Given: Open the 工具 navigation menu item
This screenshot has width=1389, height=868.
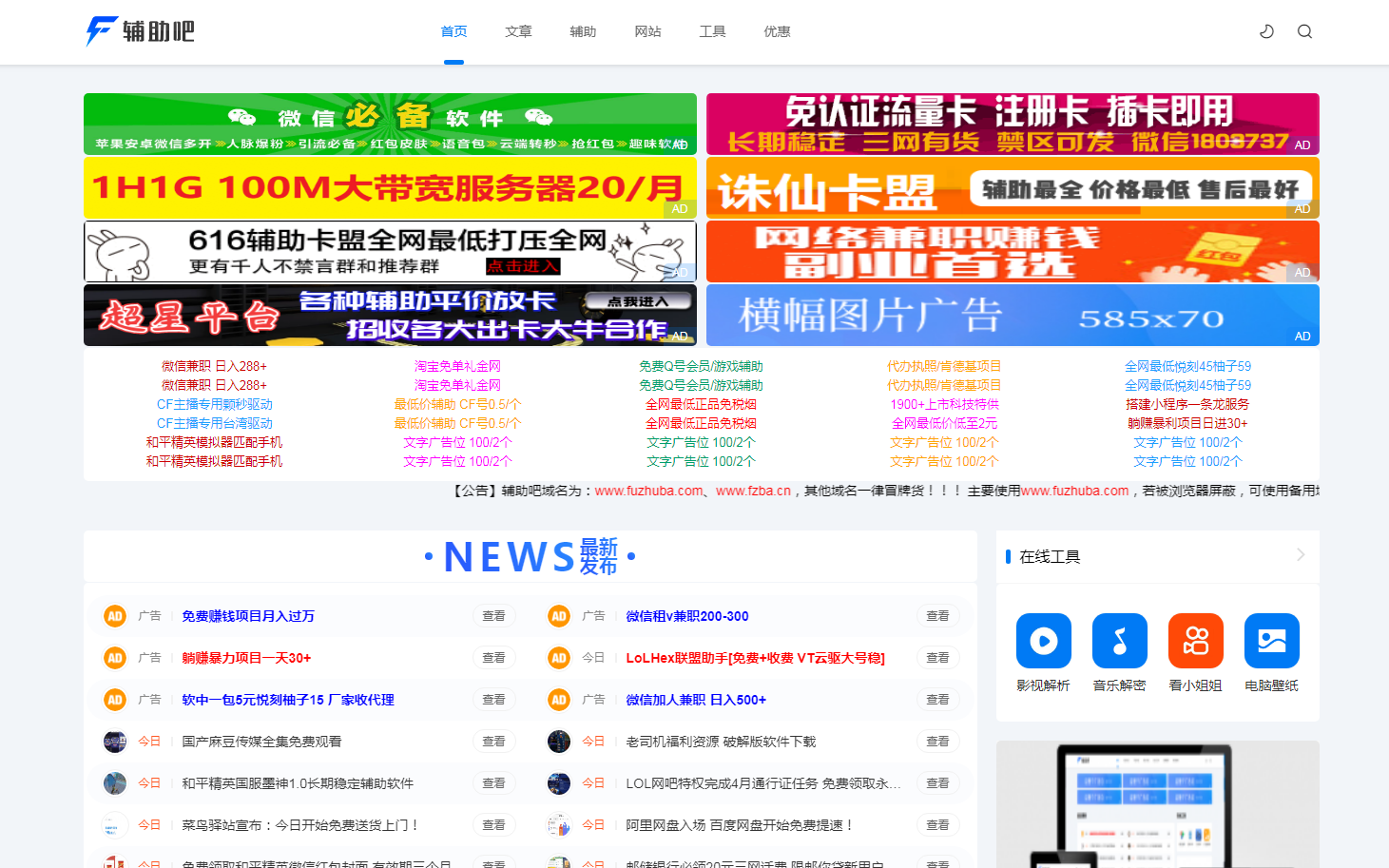Looking at the screenshot, I should tap(712, 31).
